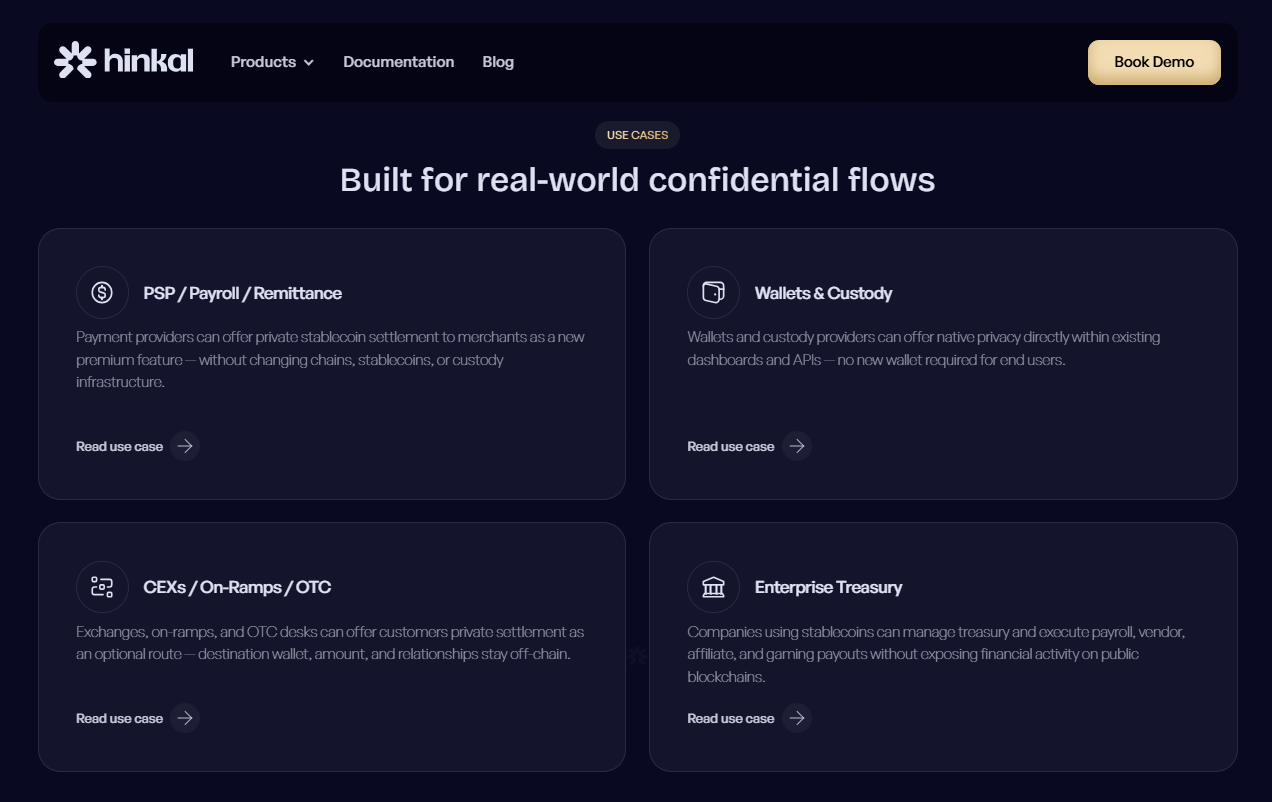Click the Hinkal logo in the navbar
This screenshot has height=802, width=1272.
(x=124, y=61)
